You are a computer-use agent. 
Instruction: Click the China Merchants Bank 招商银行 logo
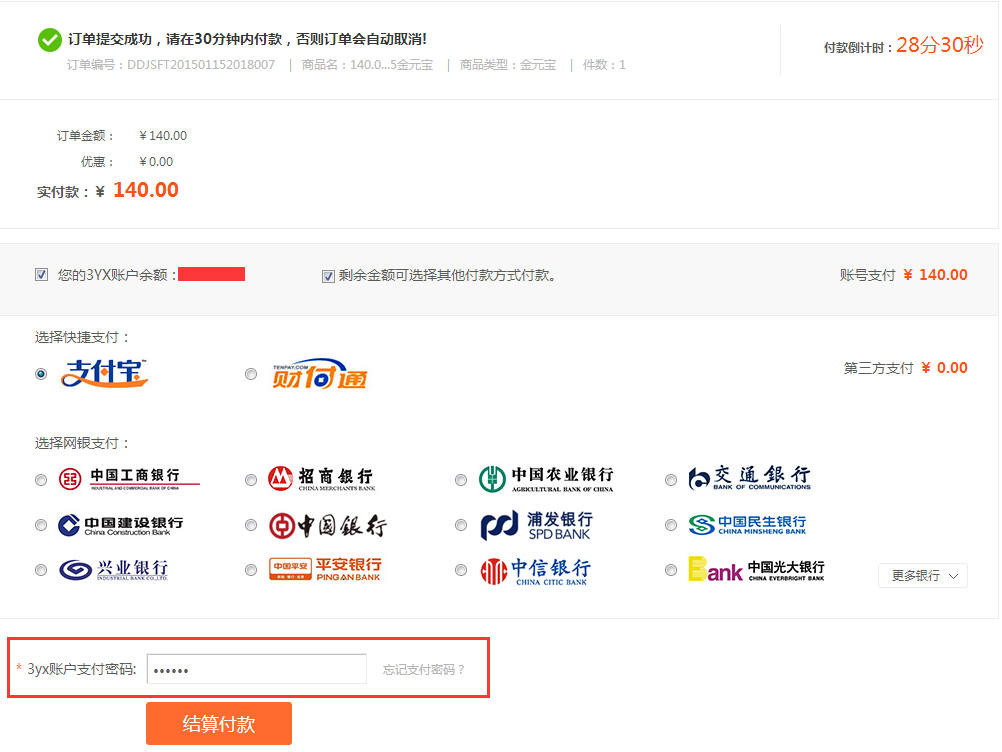tap(321, 479)
